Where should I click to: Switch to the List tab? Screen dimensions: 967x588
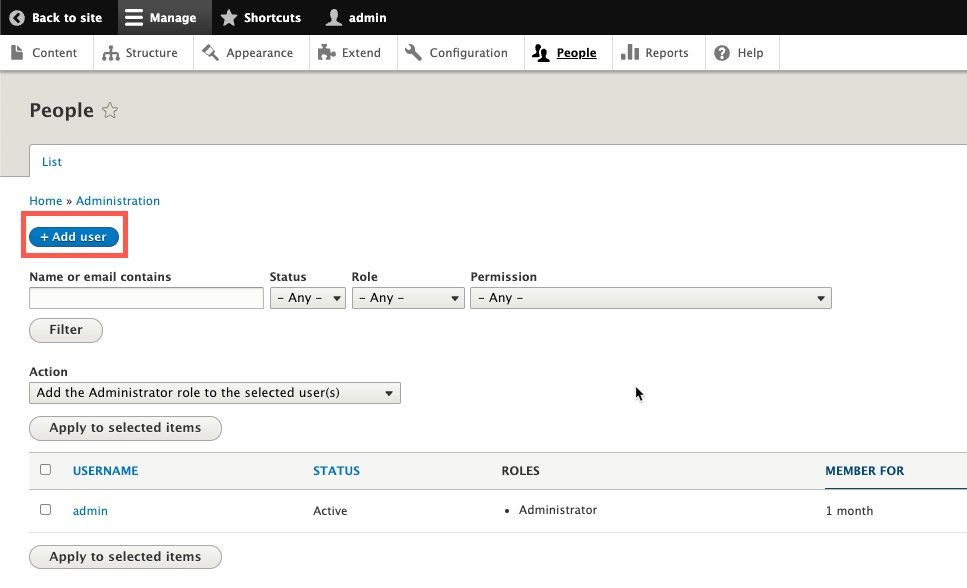pyautogui.click(x=52, y=162)
